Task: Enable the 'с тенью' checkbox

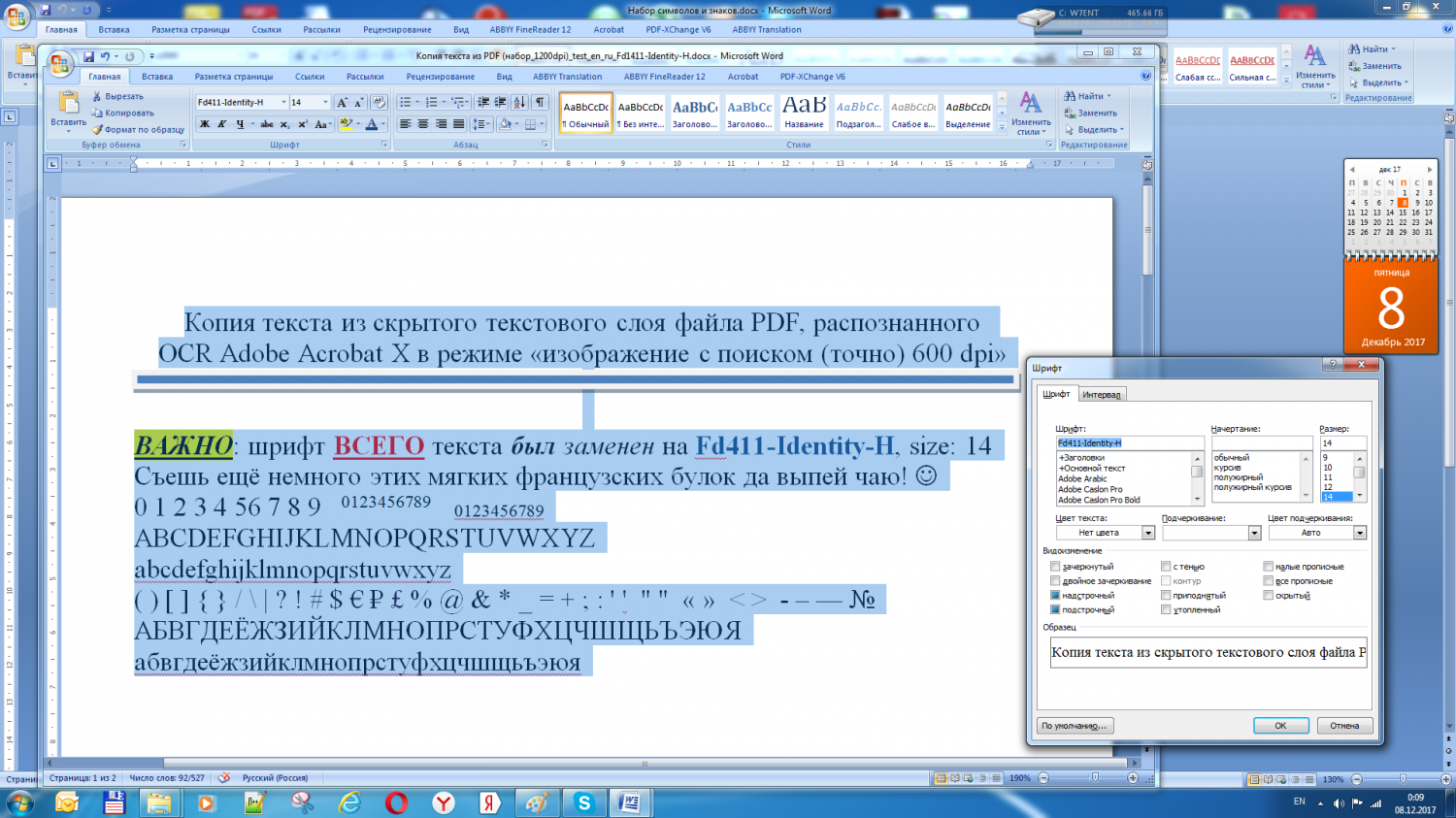Action: 1166,567
